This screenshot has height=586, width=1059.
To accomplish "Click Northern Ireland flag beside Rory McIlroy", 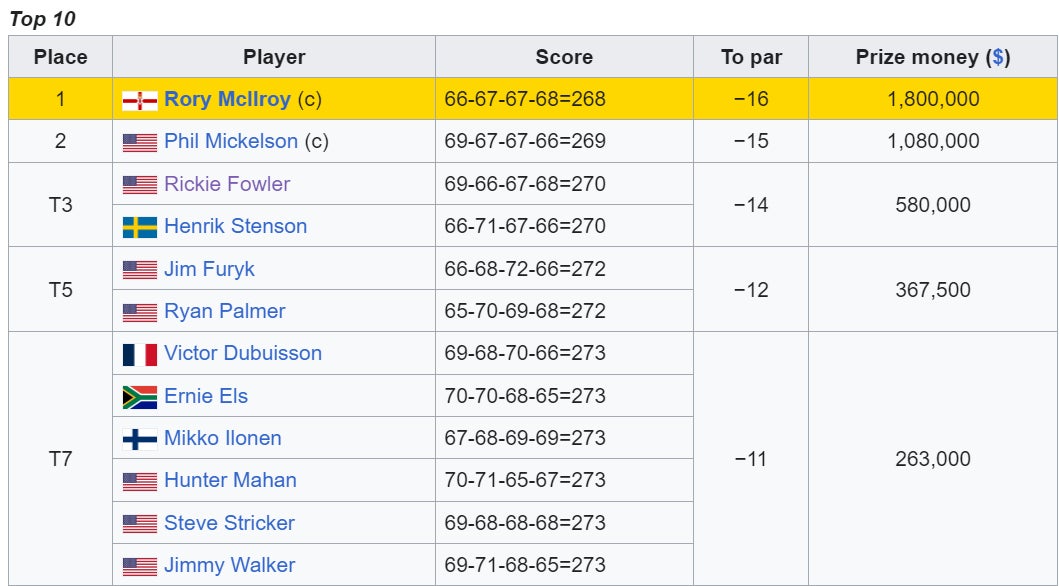I will [x=139, y=100].
